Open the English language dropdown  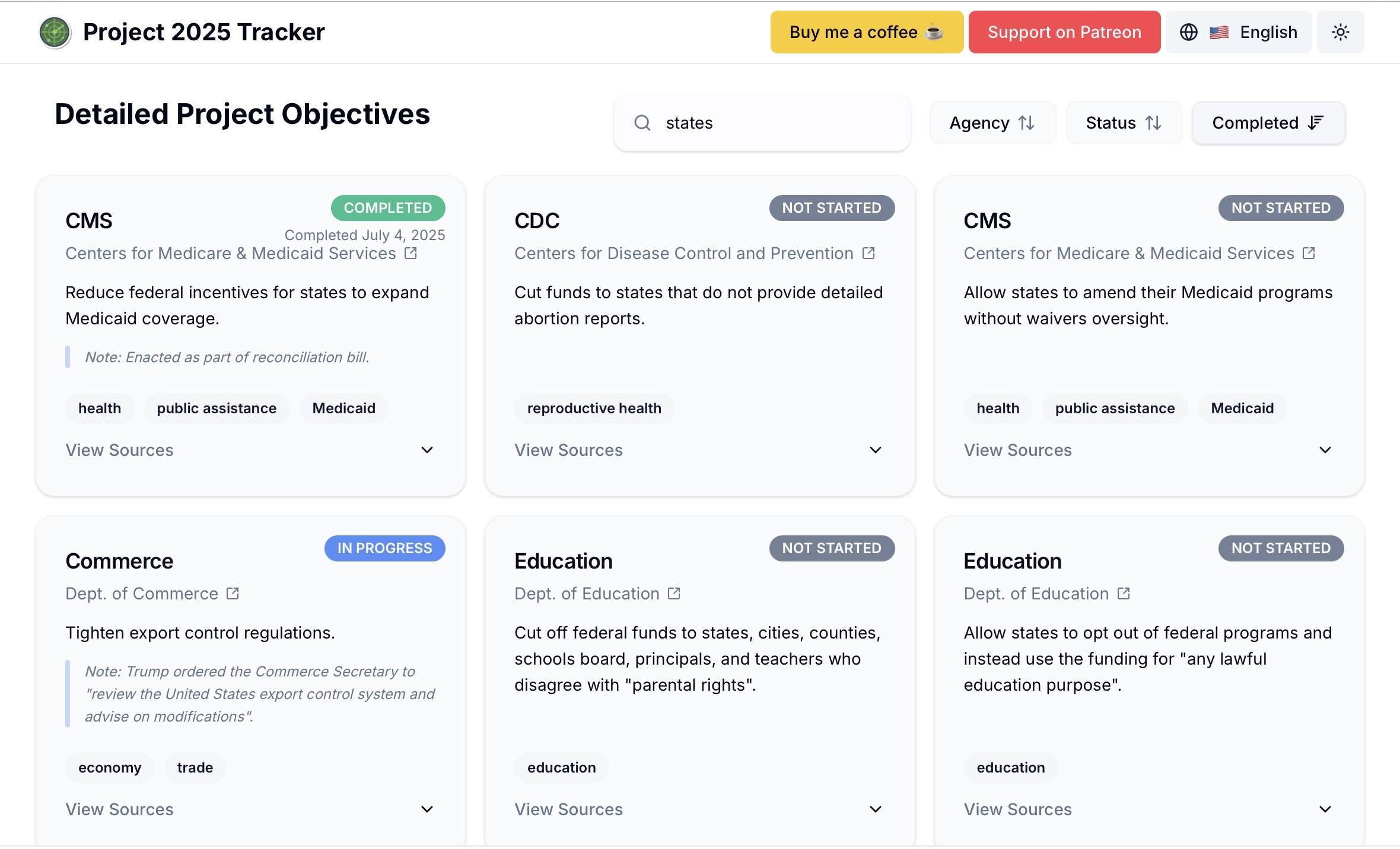(1239, 32)
